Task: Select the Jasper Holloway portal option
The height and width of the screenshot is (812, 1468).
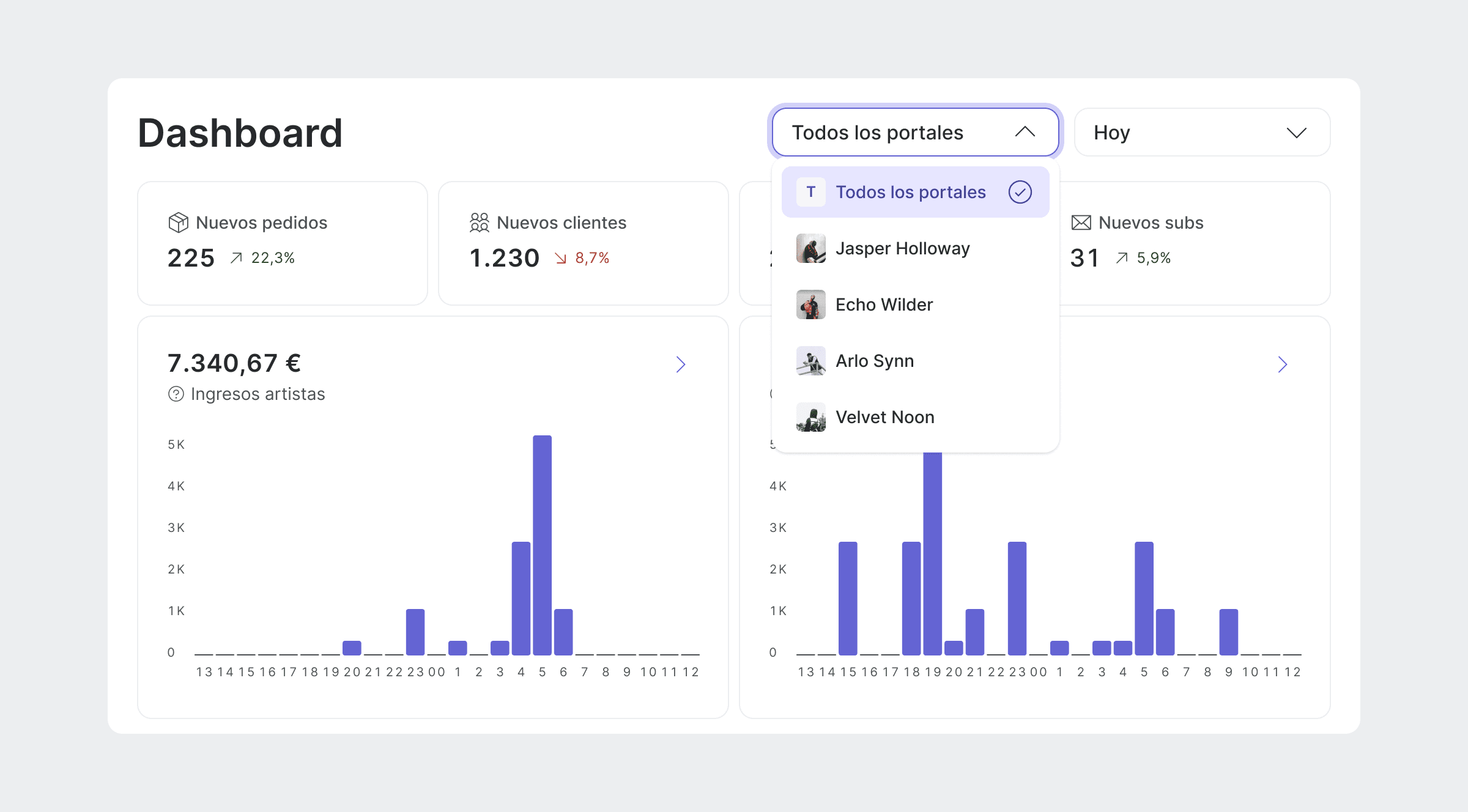Action: click(902, 248)
